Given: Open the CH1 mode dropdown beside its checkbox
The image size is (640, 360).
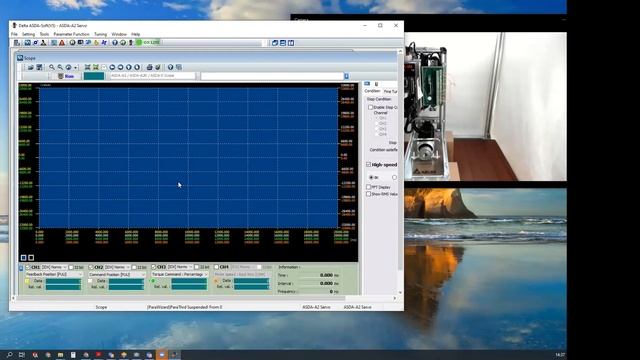Looking at the screenshot, I should (54, 267).
